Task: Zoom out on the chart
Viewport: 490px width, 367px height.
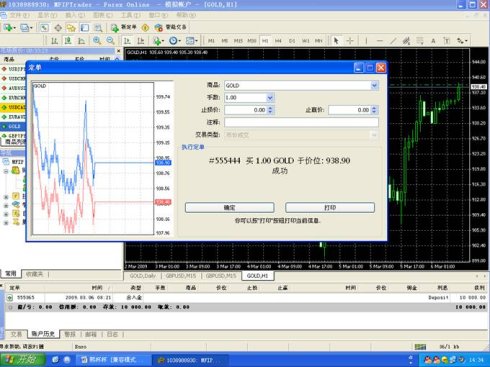Action: click(x=110, y=41)
